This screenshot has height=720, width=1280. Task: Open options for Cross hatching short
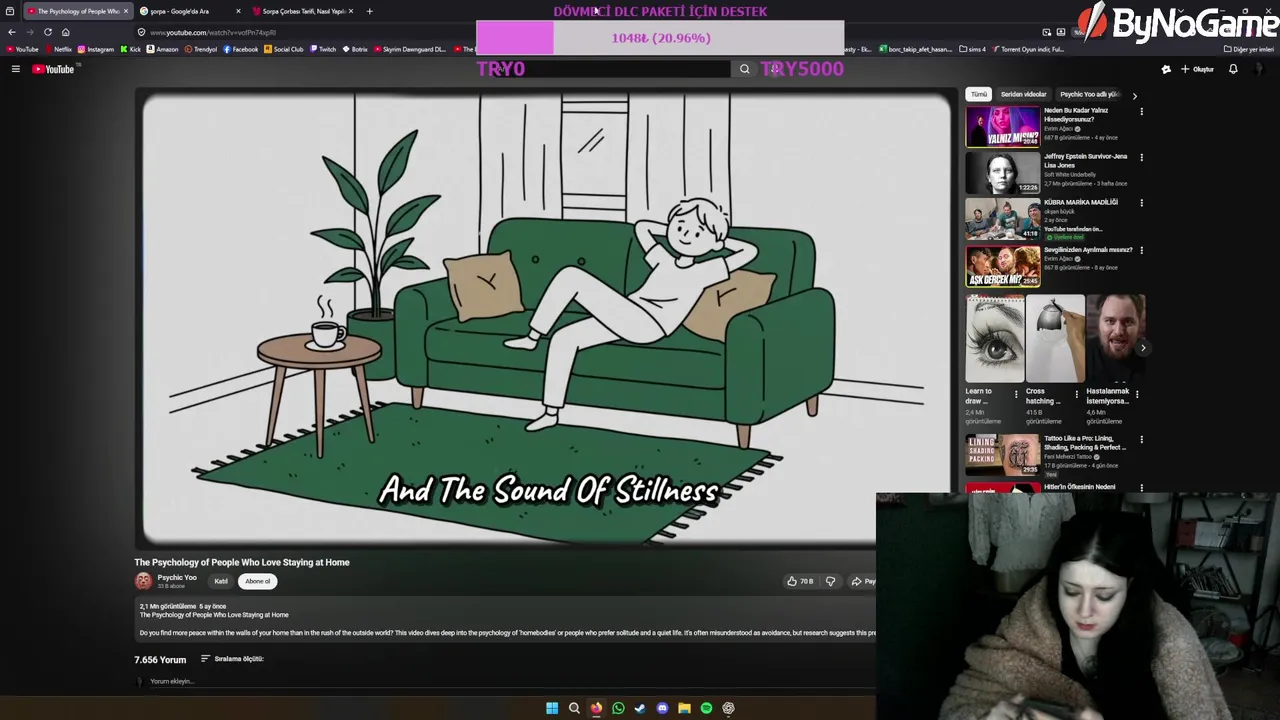[1076, 394]
